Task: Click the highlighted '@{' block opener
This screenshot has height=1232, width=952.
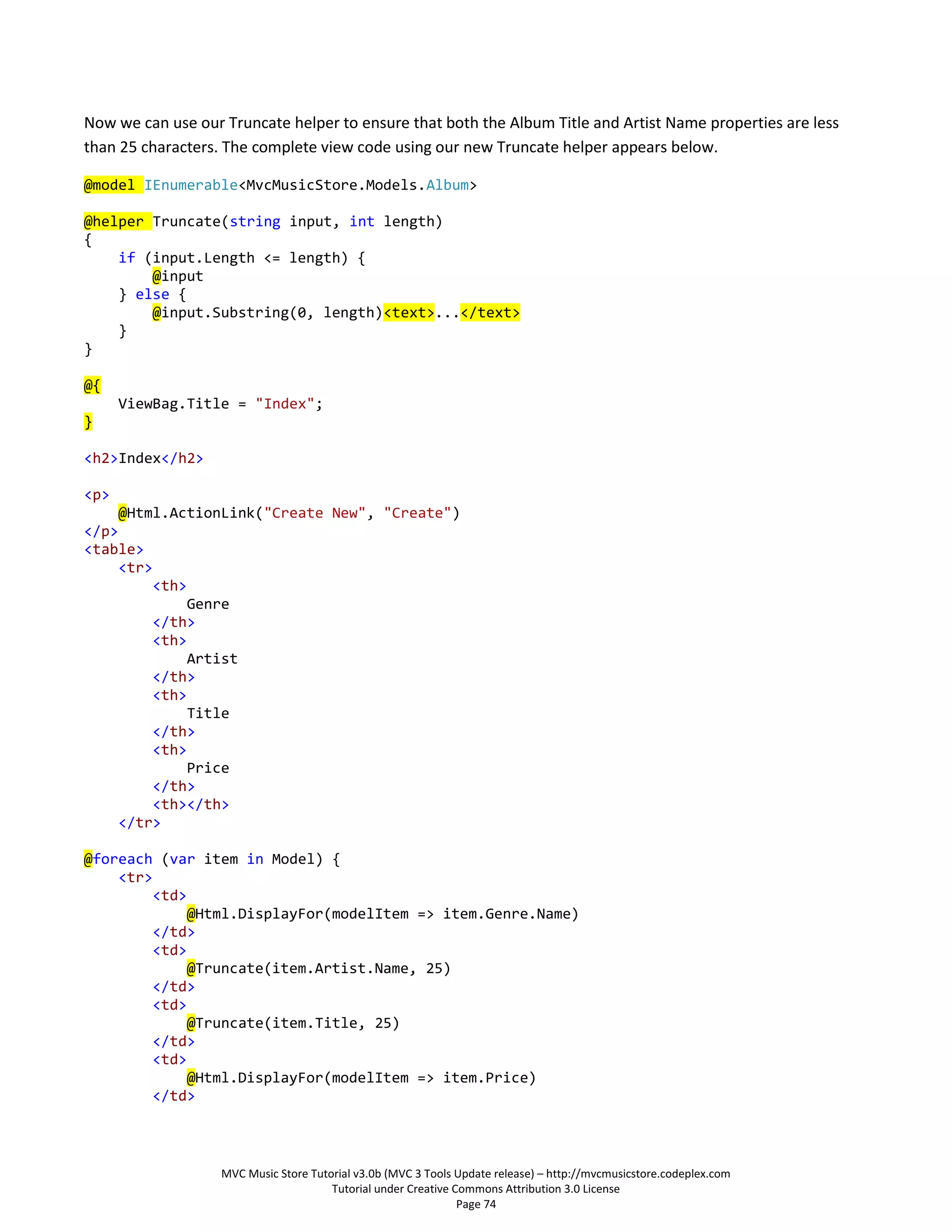Action: click(93, 386)
